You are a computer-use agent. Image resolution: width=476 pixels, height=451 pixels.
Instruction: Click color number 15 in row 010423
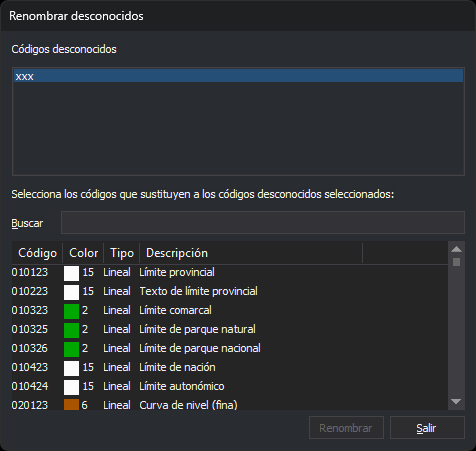(88, 367)
